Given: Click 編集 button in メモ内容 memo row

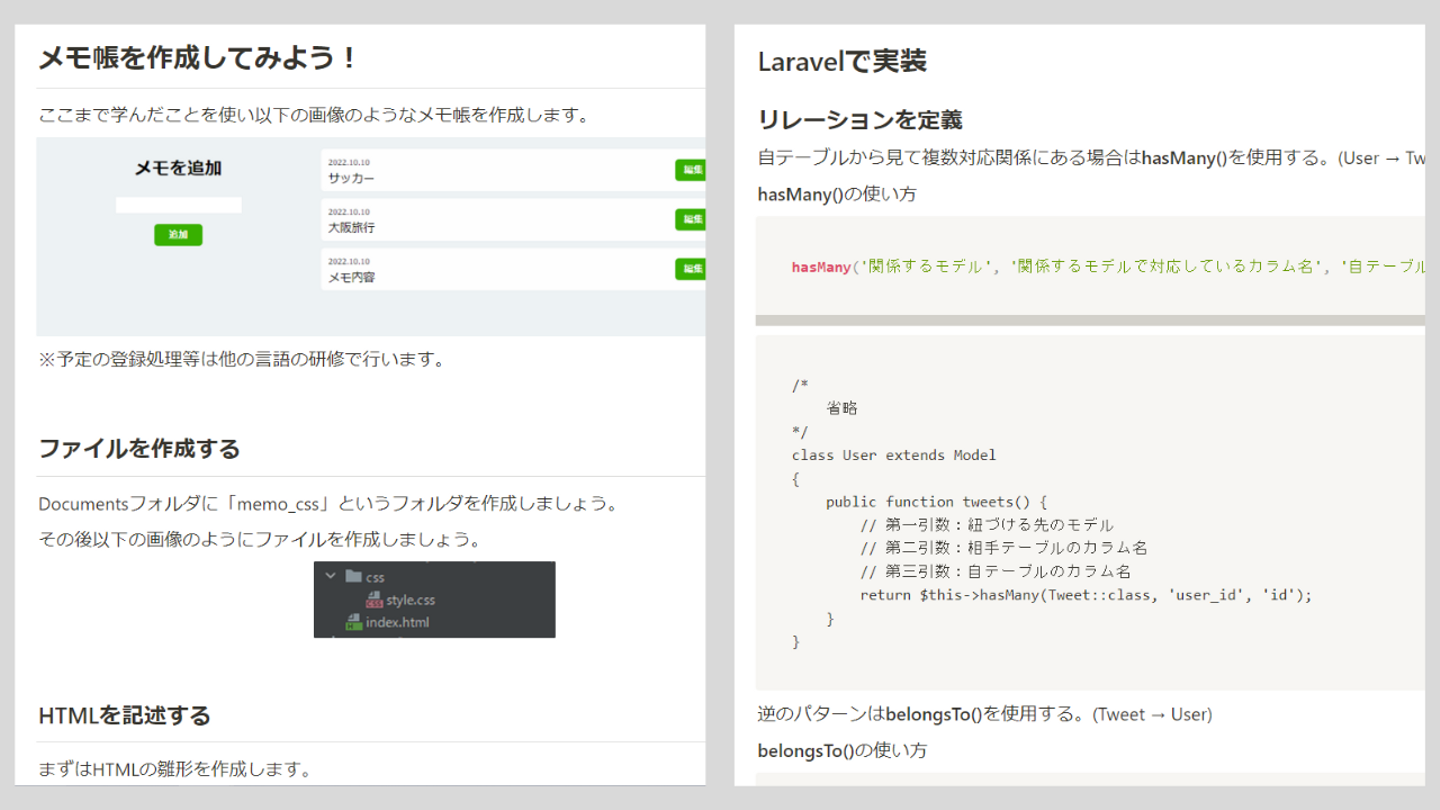Looking at the screenshot, I should point(690,268).
